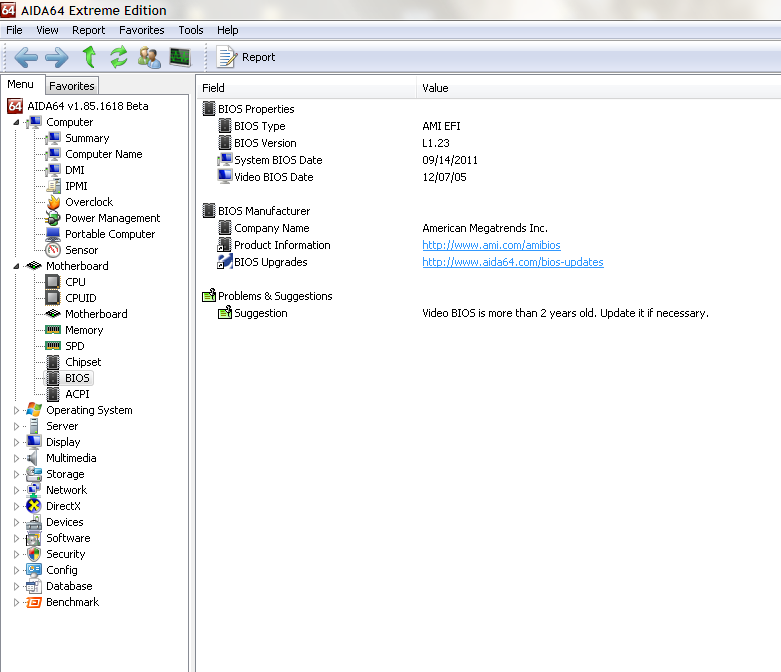Switch to the Menu tab
Image resolution: width=781 pixels, height=672 pixels.
[21, 84]
